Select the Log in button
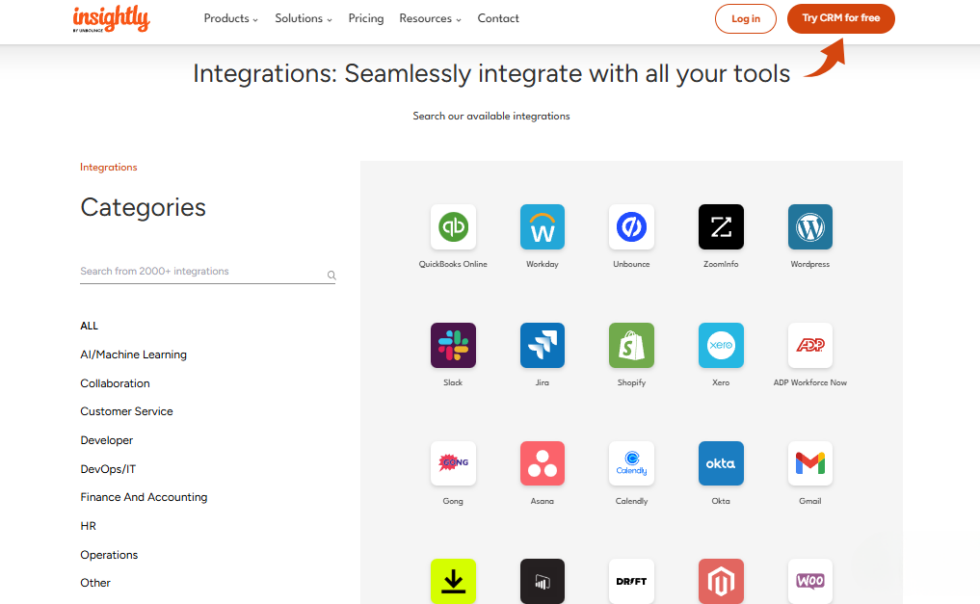The image size is (980, 604). (x=745, y=18)
